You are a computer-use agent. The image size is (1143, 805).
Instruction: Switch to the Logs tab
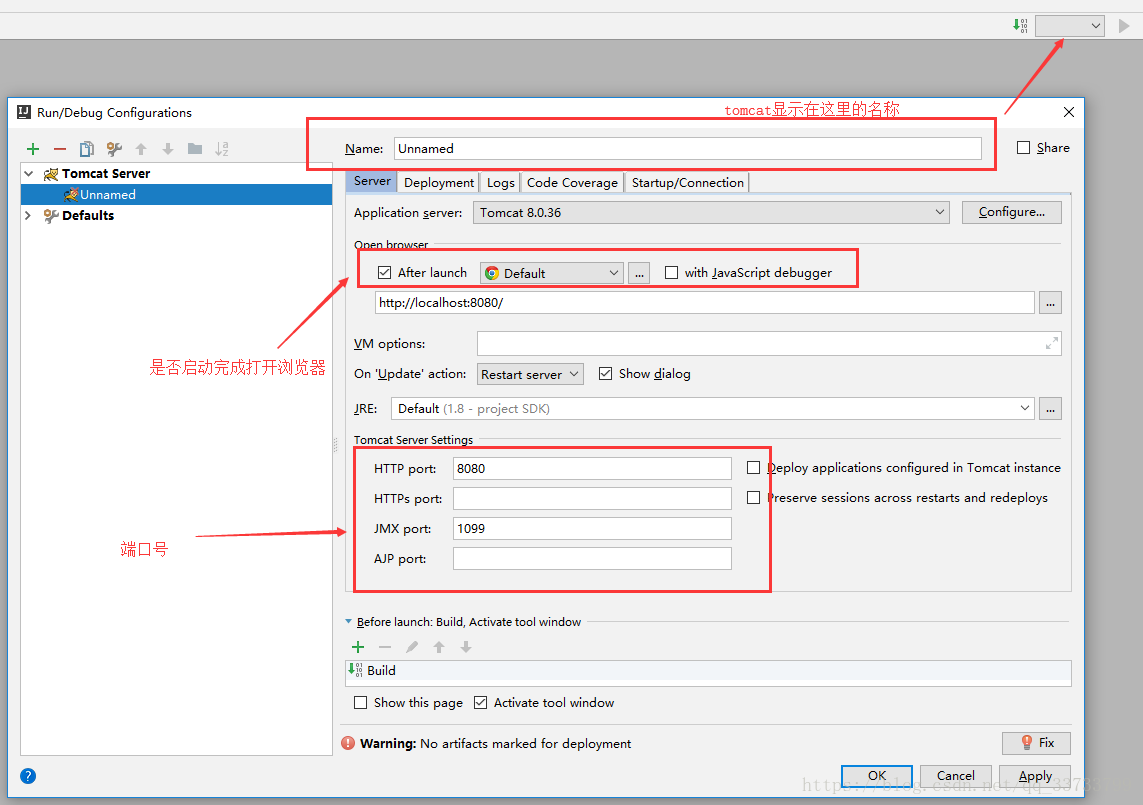(x=501, y=183)
